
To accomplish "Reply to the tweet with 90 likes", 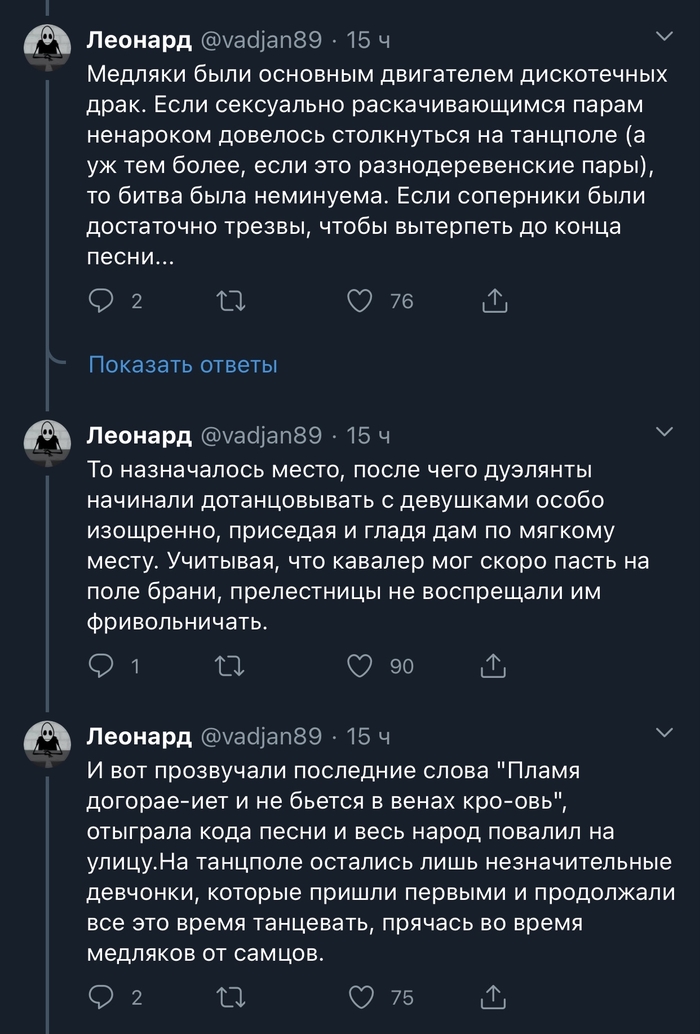I will (102, 665).
